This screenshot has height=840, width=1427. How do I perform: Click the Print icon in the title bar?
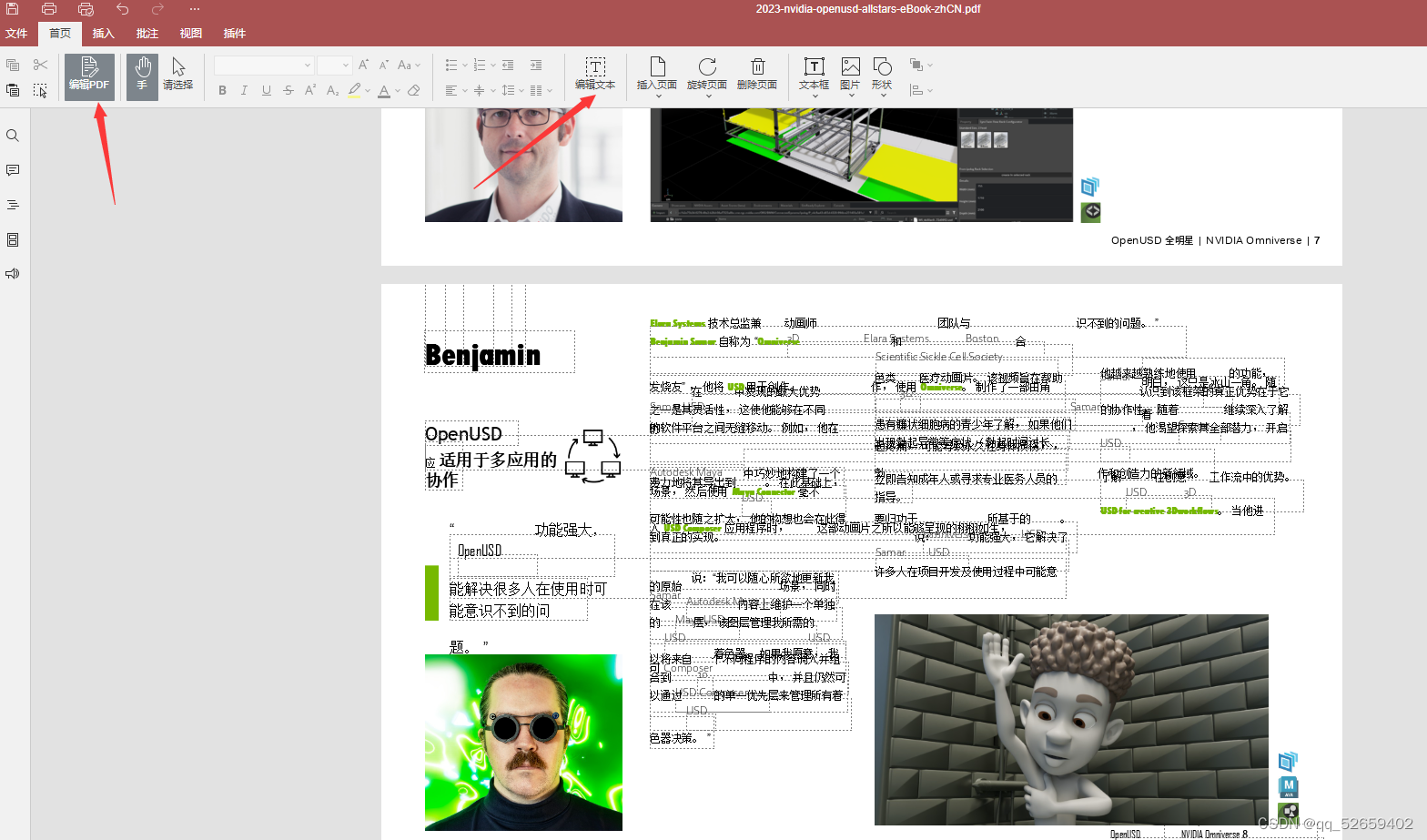click(x=49, y=9)
